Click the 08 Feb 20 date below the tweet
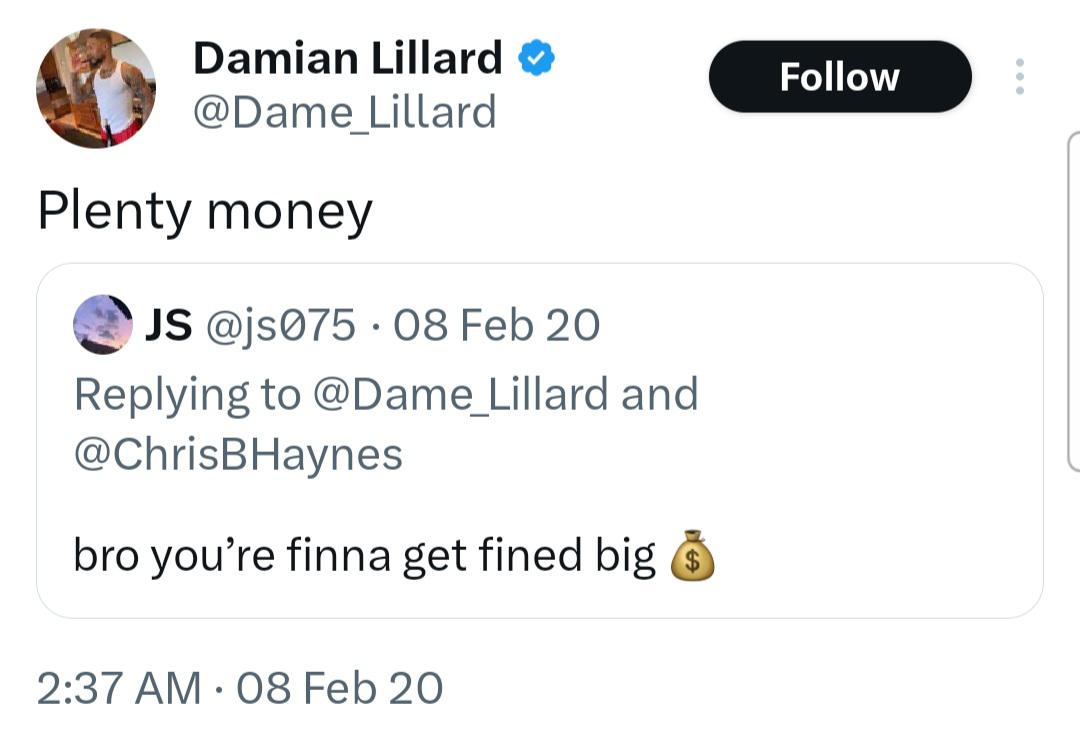1080x735 pixels. (x=340, y=688)
